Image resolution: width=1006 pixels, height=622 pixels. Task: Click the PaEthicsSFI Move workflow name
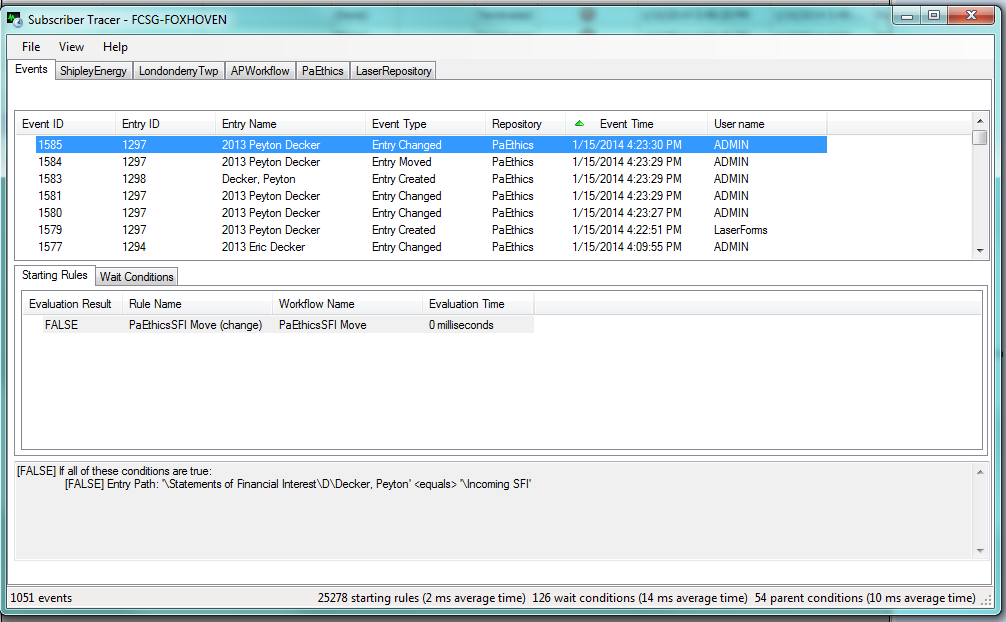click(x=323, y=325)
